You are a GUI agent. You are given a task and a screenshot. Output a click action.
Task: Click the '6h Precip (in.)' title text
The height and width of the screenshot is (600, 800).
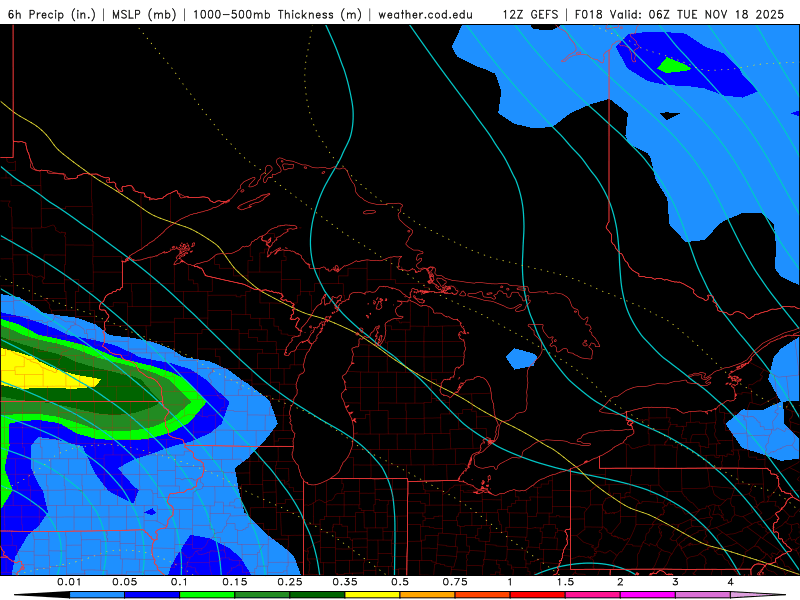coord(52,14)
